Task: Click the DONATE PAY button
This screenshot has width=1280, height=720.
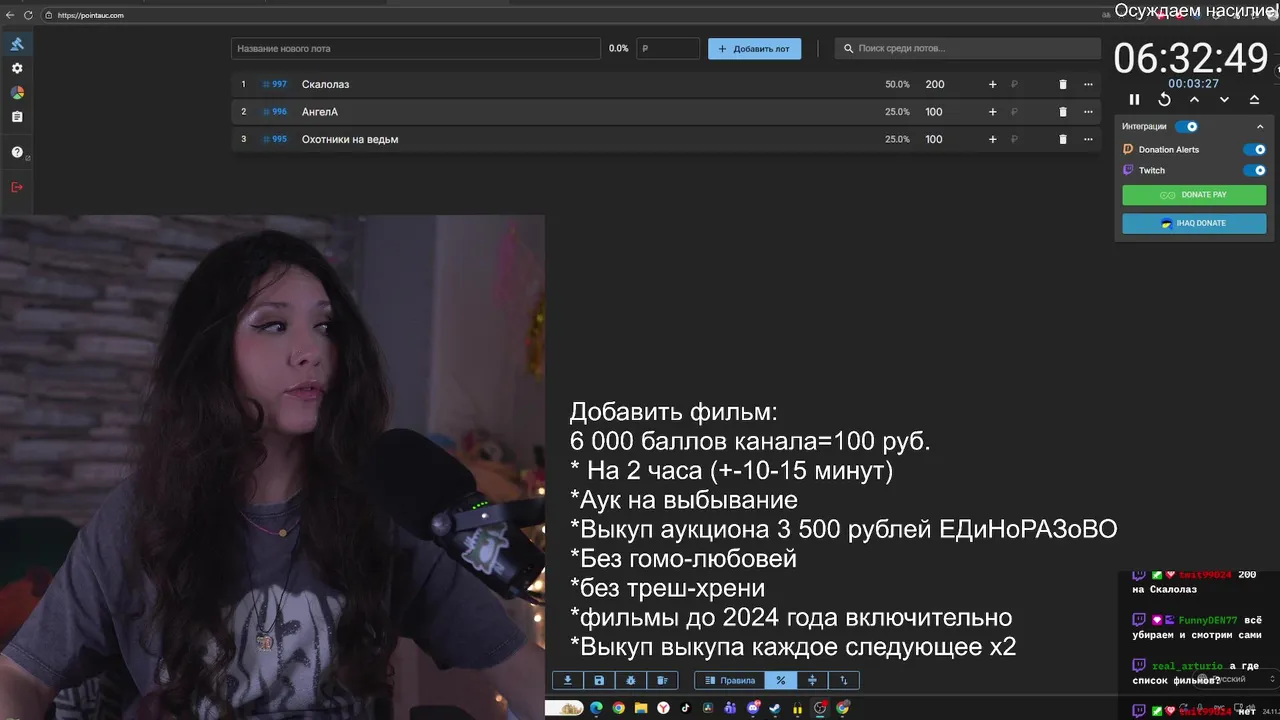Action: coord(1194,195)
